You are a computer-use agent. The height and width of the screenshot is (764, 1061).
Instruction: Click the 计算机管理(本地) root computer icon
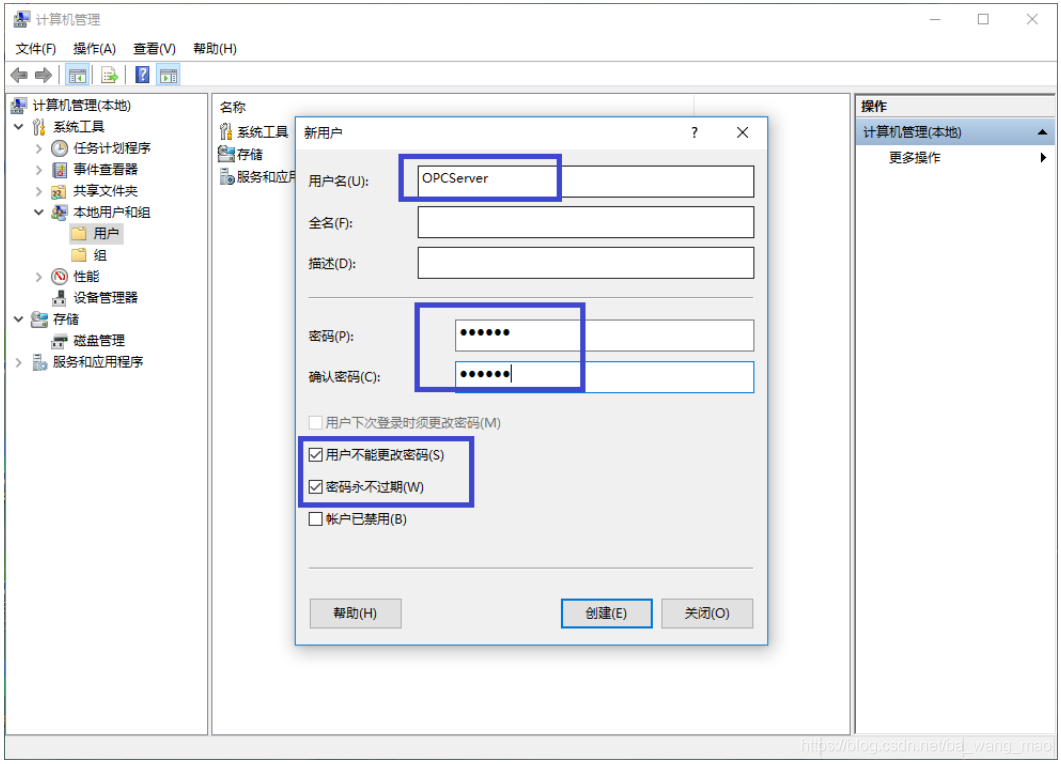click(19, 106)
